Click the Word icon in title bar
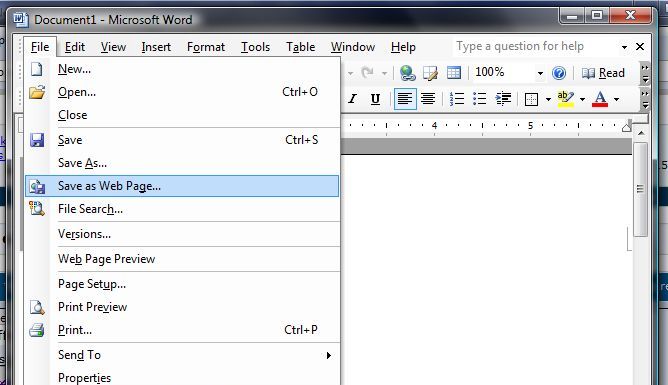 click(20, 20)
